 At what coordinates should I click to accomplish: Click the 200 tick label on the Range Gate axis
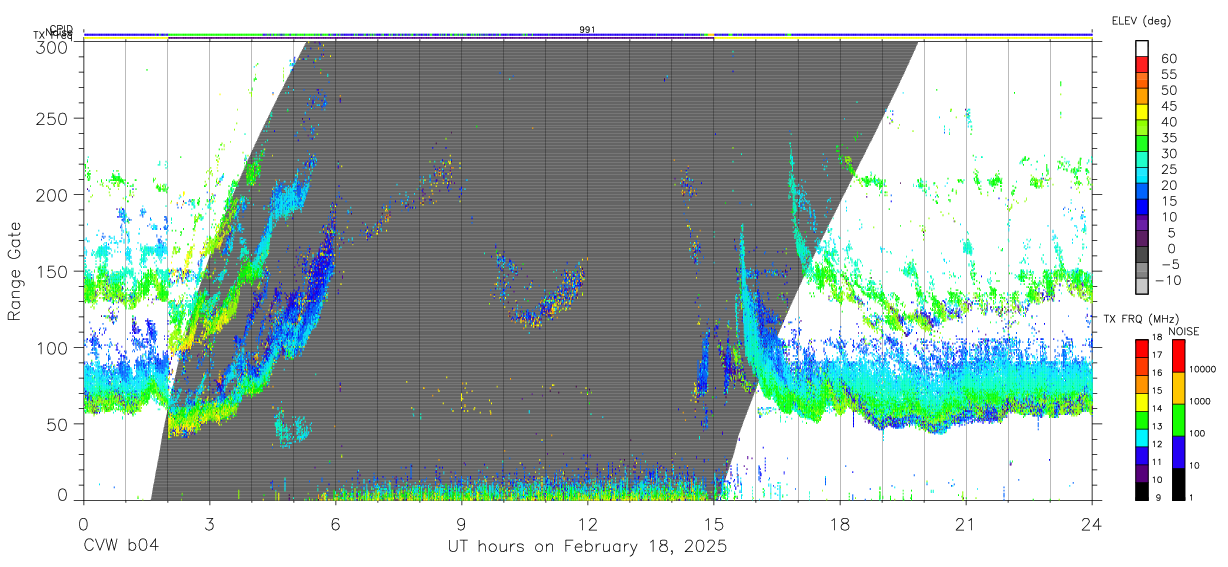coord(53,194)
